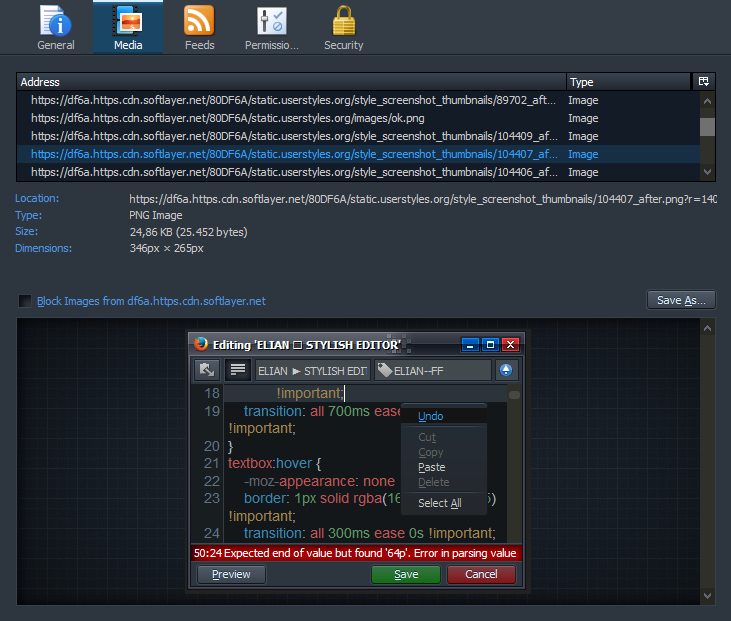Image resolution: width=731 pixels, height=621 pixels.
Task: Click the preview window minimize icon
Action: (x=470, y=345)
